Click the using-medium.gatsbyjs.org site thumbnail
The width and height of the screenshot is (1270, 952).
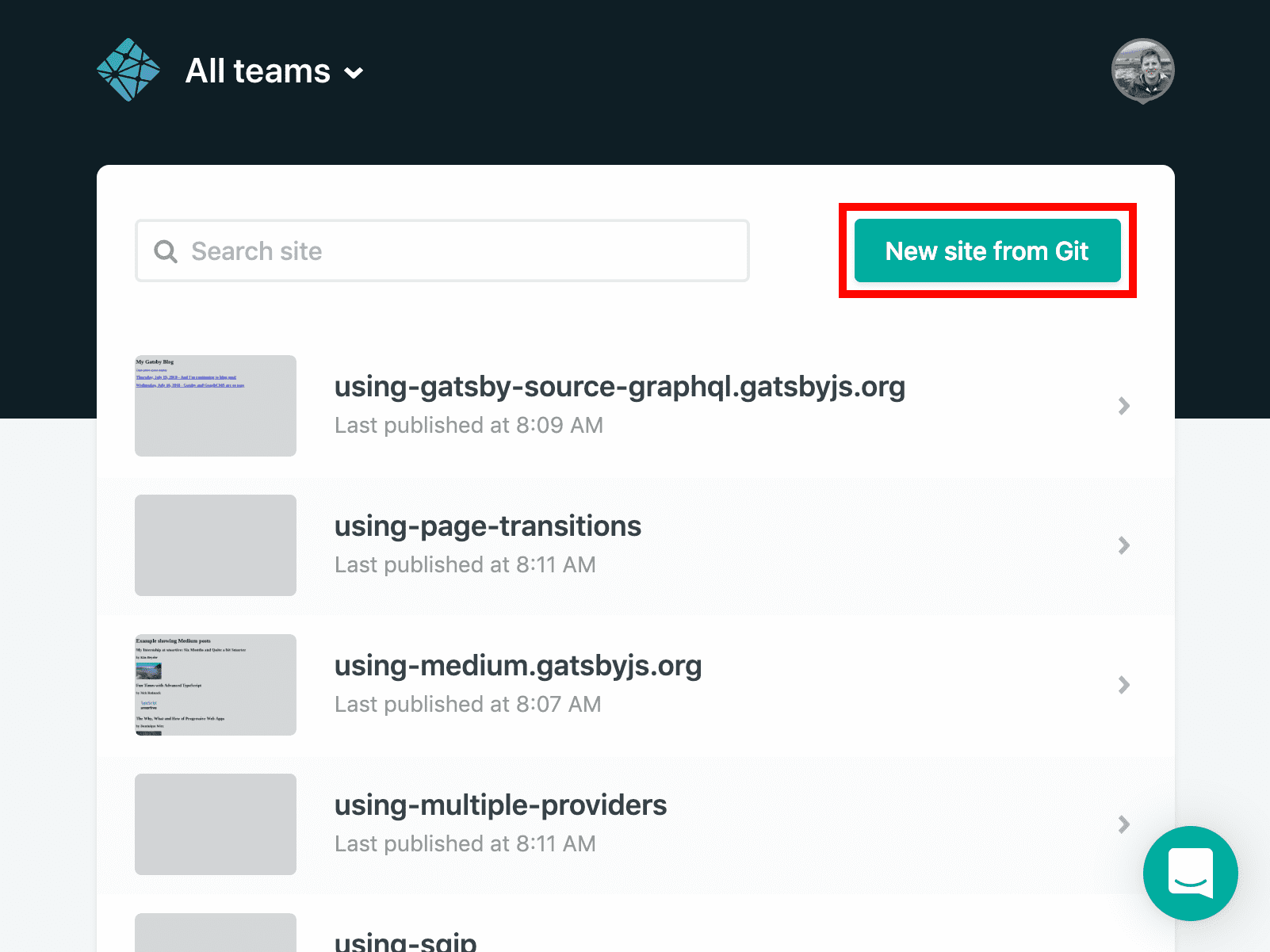(x=216, y=685)
